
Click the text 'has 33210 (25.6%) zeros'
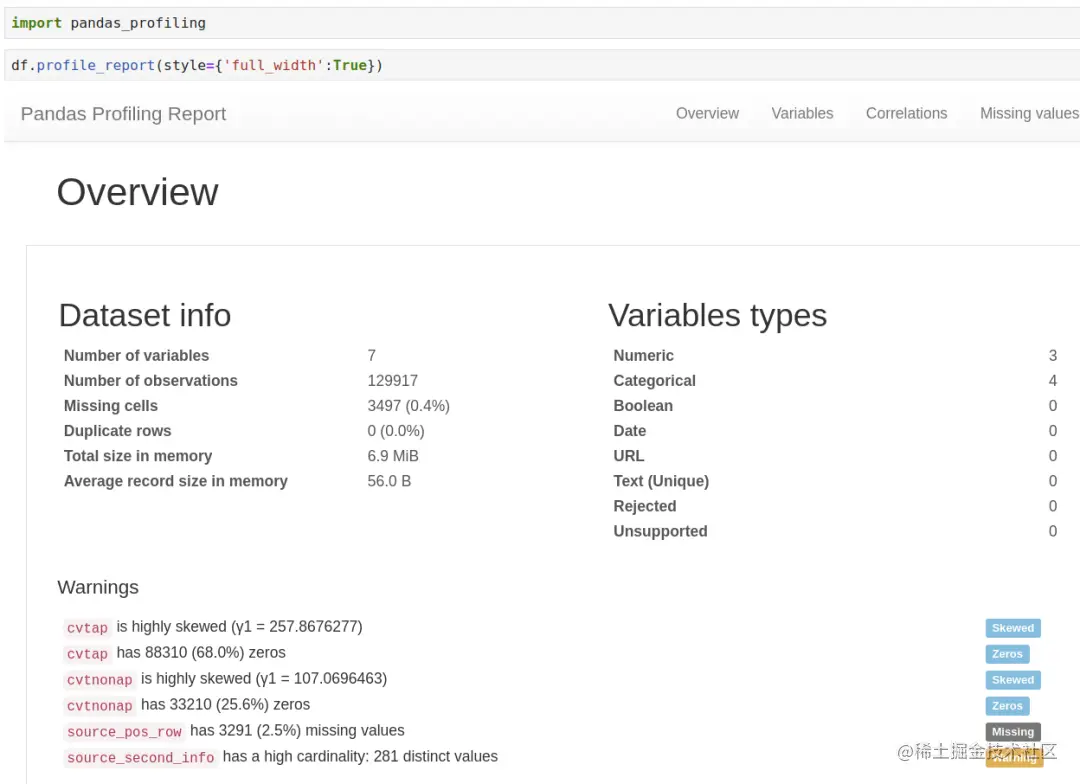[225, 705]
